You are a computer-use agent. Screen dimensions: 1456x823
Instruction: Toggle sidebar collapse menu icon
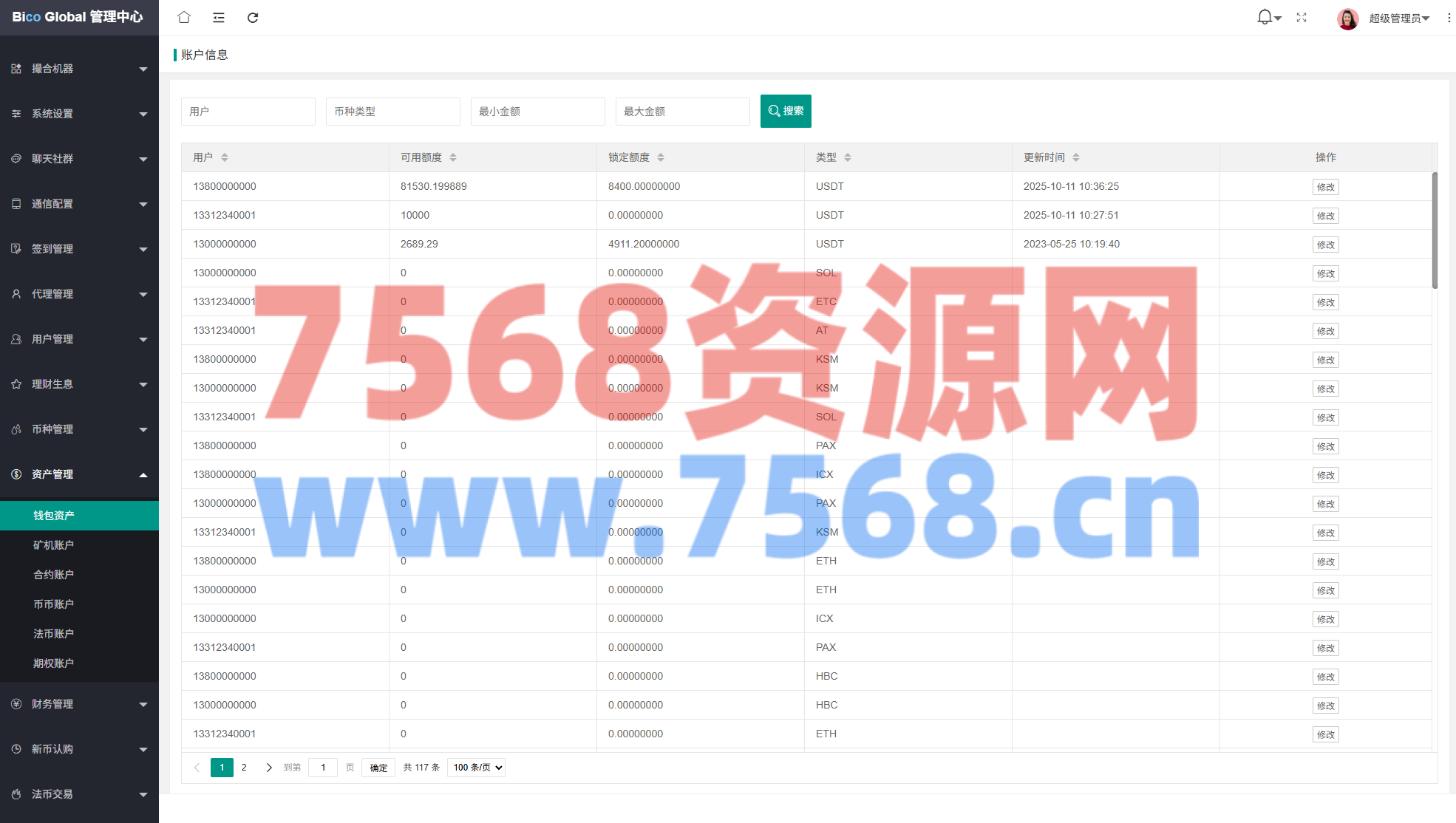[218, 17]
